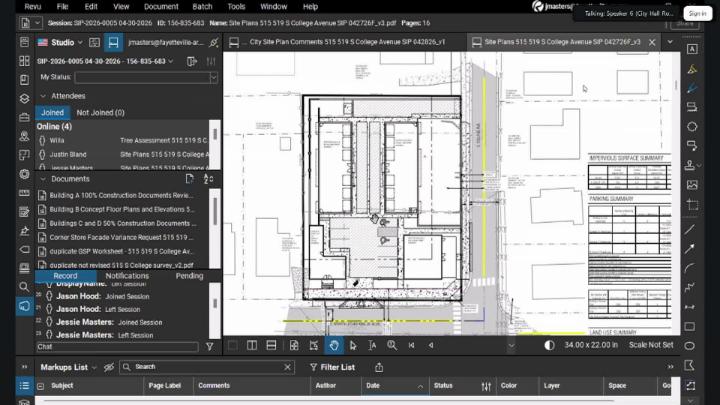Select the Joined attendees tab

click(x=52, y=112)
